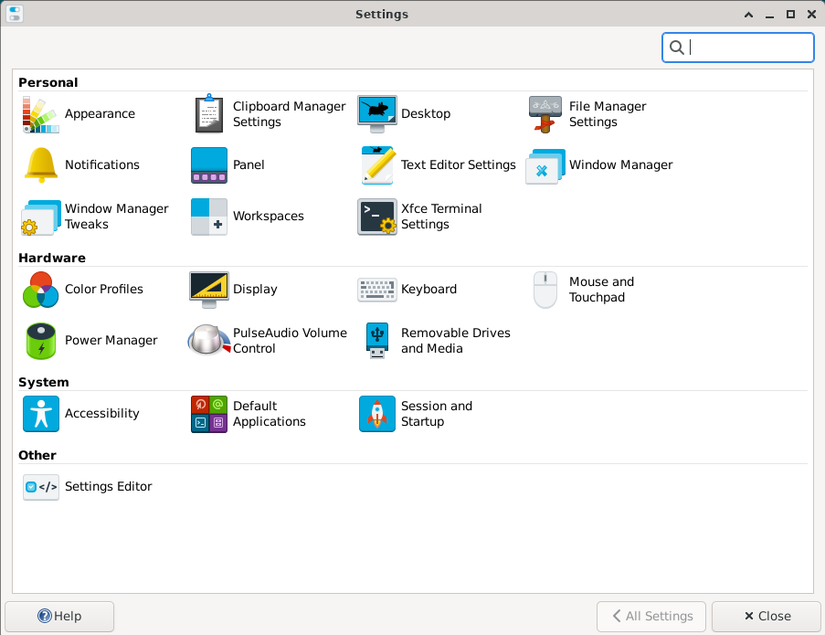The height and width of the screenshot is (635, 825).
Task: Open PulseAudio Volume Control knob icon
Action: [209, 340]
